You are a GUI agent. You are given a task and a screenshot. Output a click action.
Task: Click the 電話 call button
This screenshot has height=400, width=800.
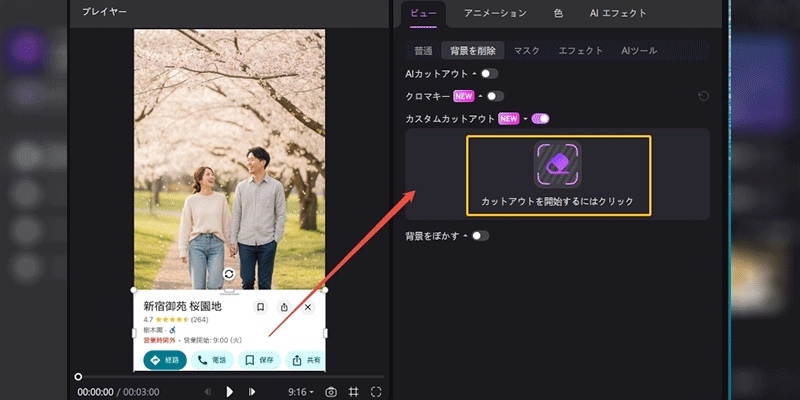[x=212, y=360]
